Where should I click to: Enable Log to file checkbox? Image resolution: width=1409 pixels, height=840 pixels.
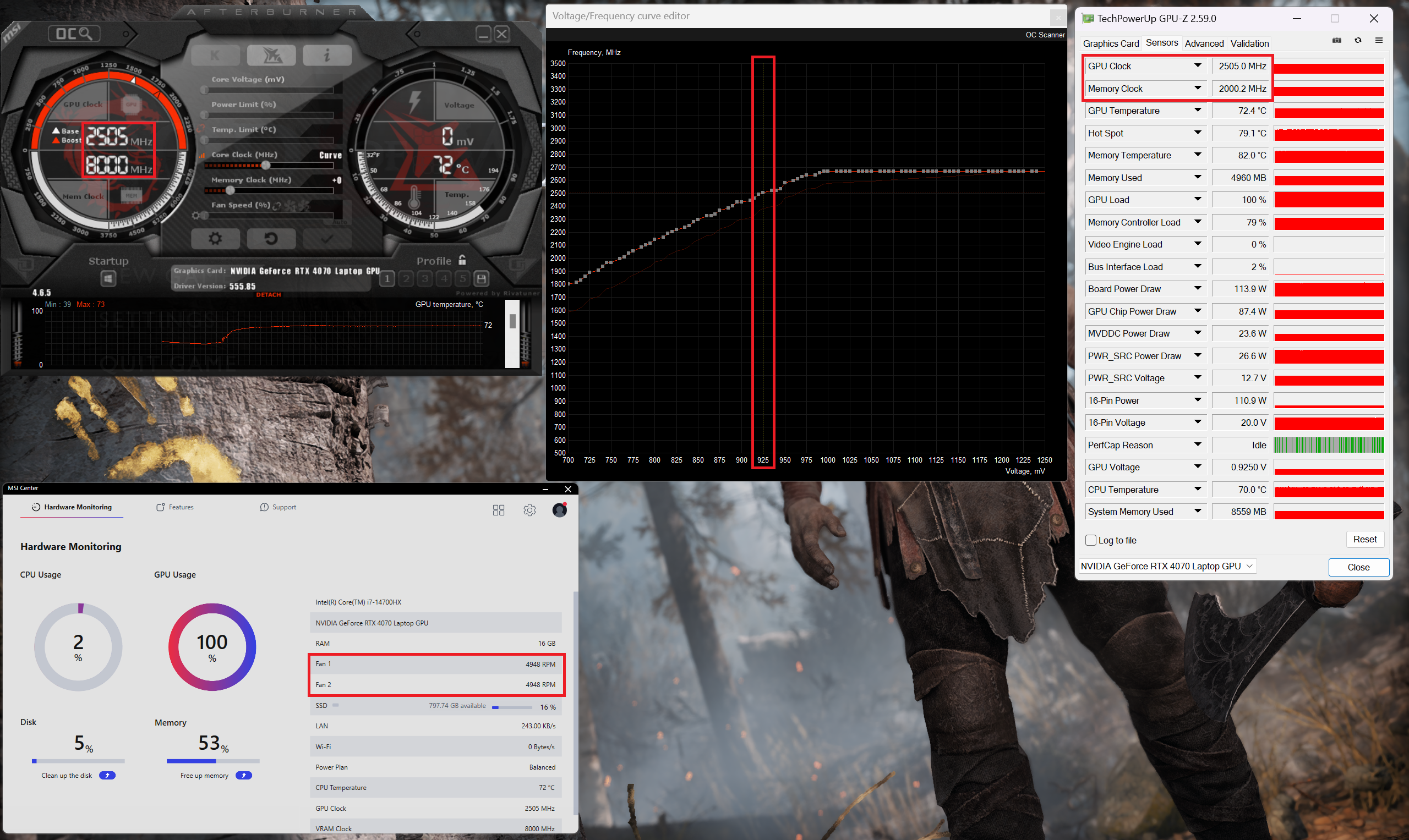(1090, 540)
